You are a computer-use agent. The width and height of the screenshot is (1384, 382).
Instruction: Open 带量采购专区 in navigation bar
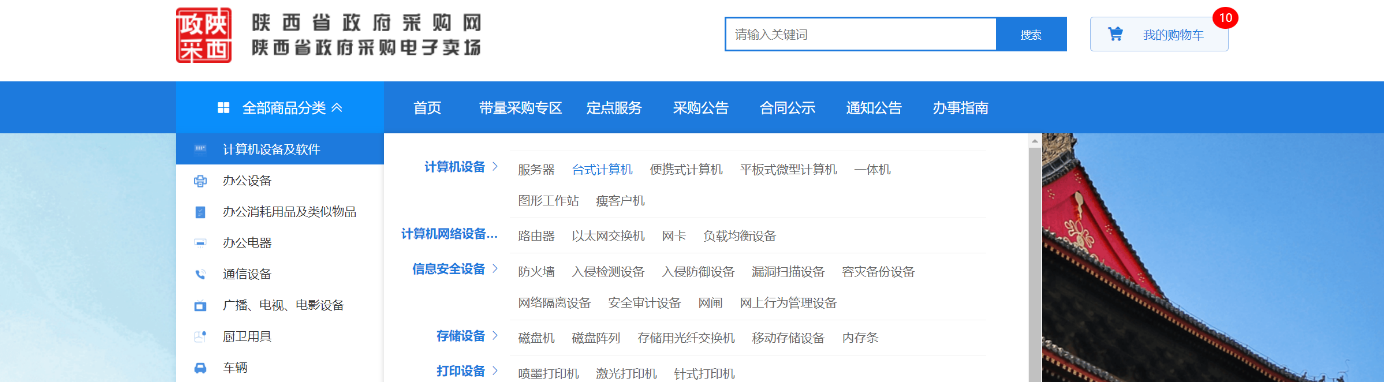pyautogui.click(x=520, y=108)
